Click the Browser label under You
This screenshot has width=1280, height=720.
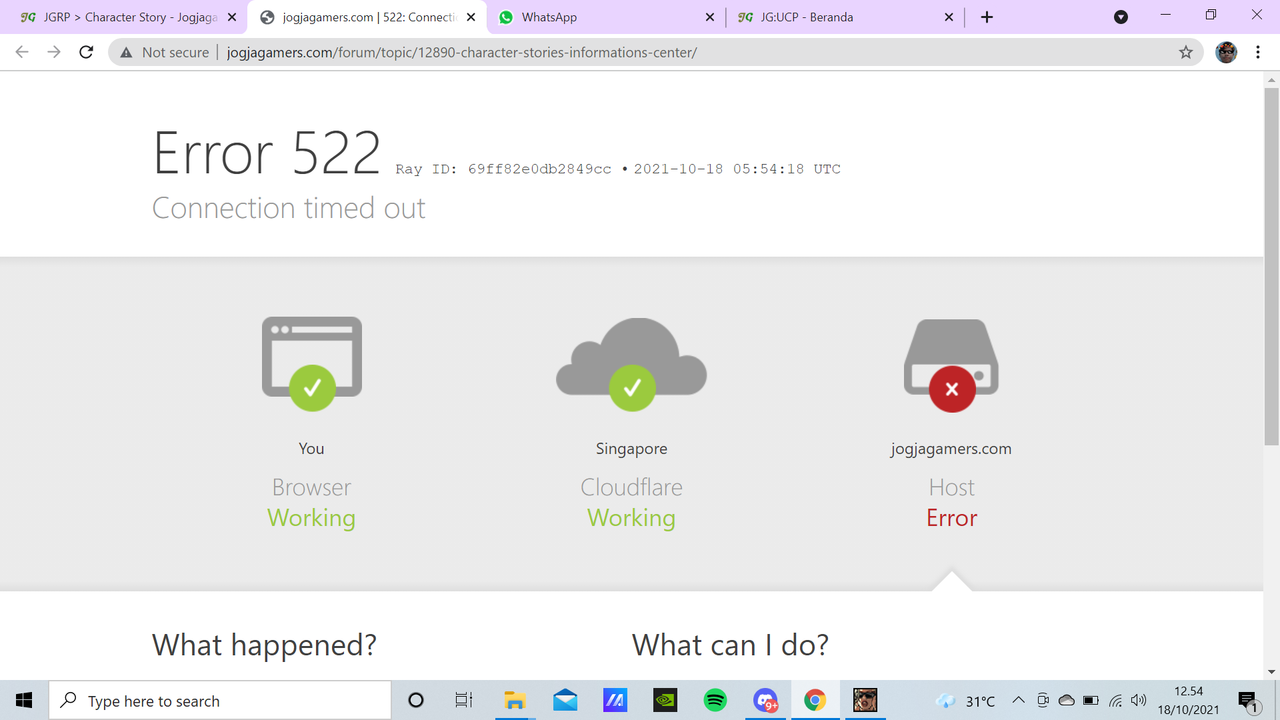click(311, 487)
